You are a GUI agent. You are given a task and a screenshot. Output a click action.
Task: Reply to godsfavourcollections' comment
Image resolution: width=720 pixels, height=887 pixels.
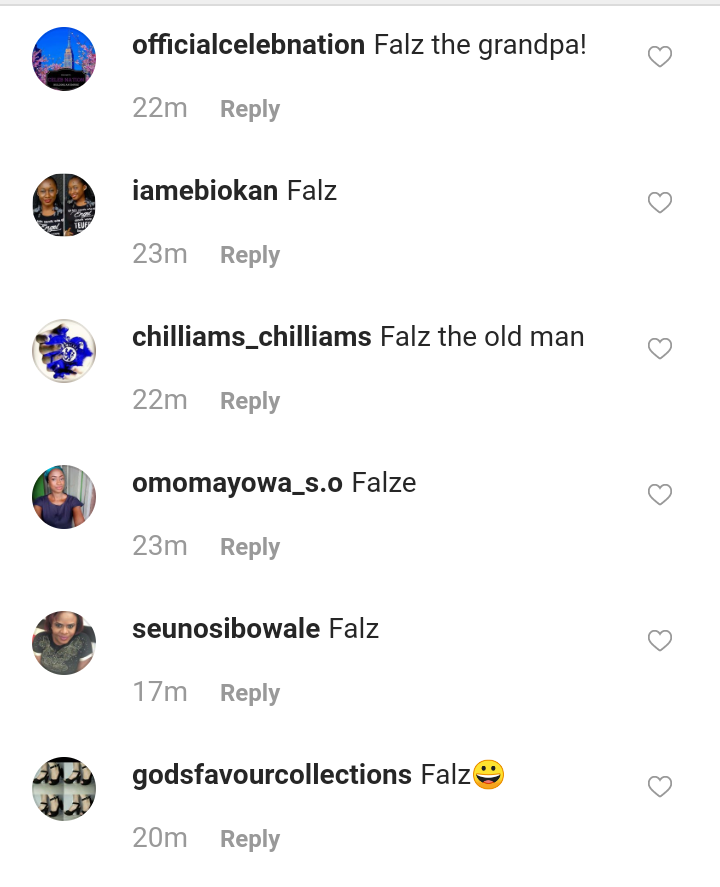250,839
